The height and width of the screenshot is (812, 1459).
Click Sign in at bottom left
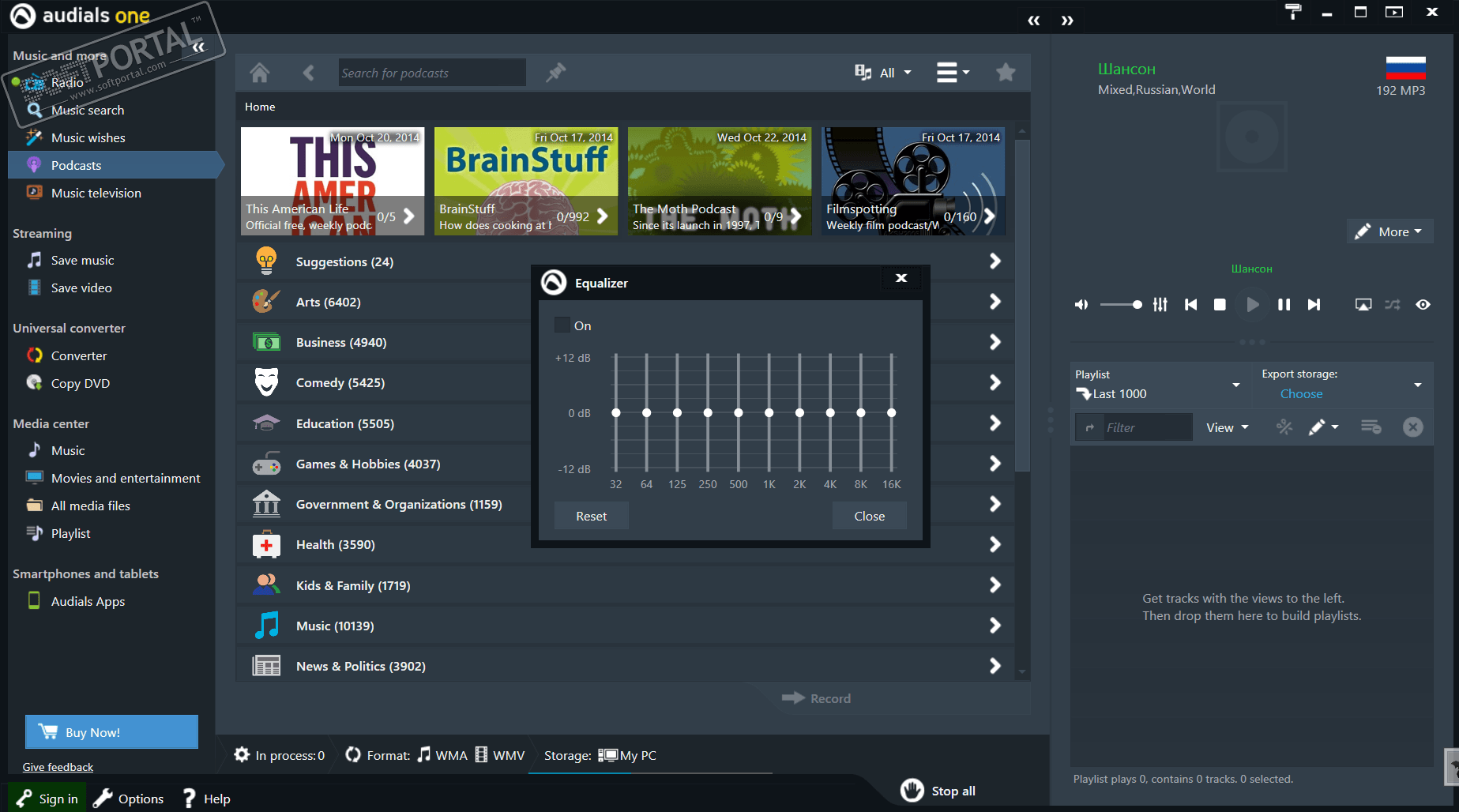pos(47,799)
